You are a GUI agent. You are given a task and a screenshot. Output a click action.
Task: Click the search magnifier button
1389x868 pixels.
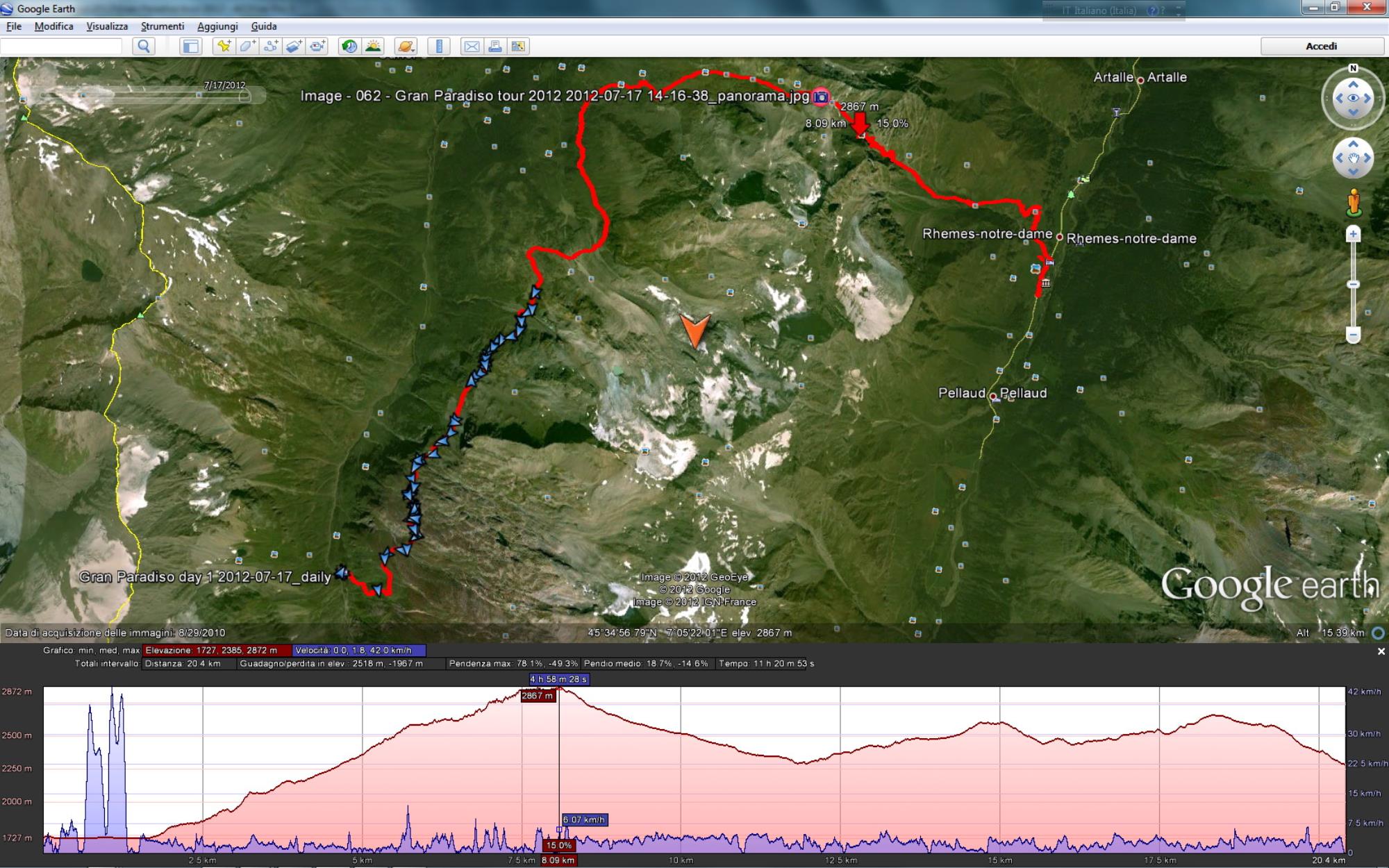pyautogui.click(x=144, y=47)
